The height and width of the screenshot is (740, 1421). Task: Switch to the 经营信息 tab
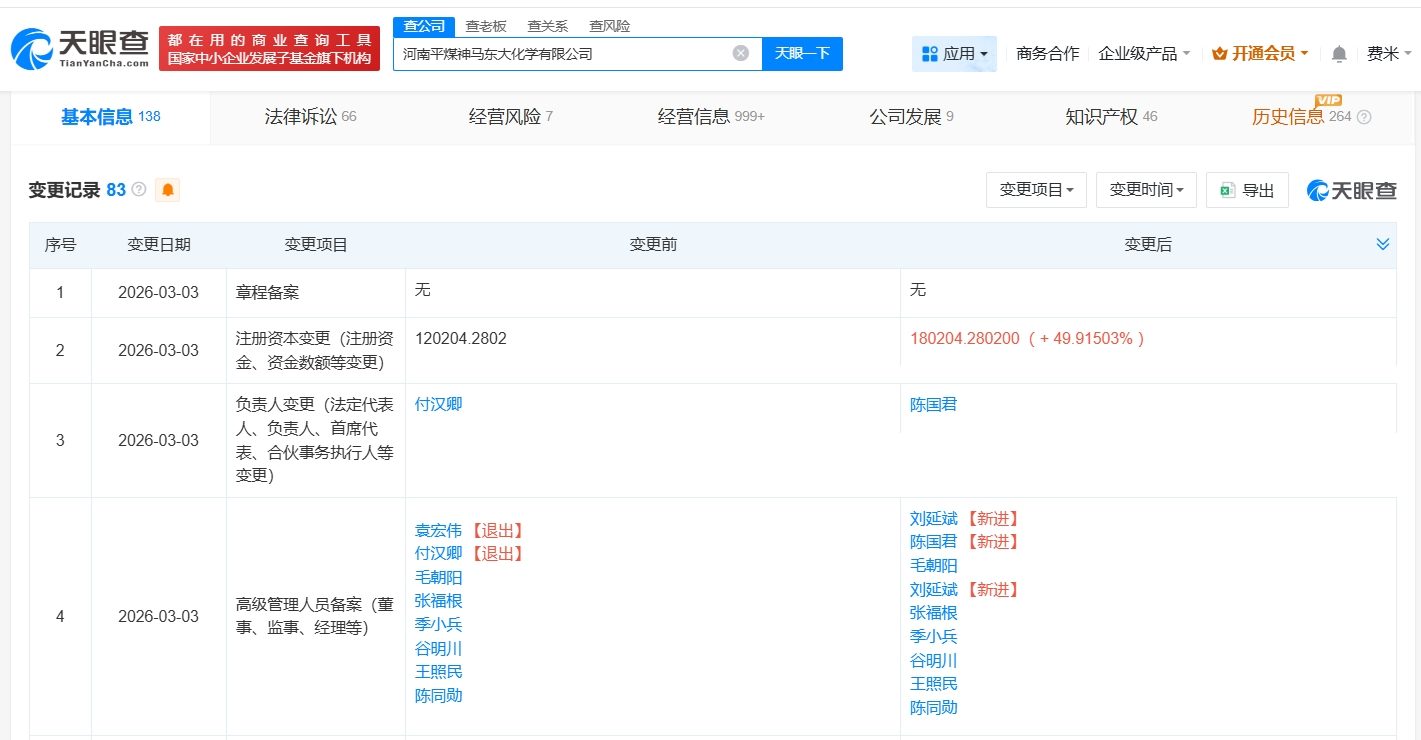coord(711,117)
